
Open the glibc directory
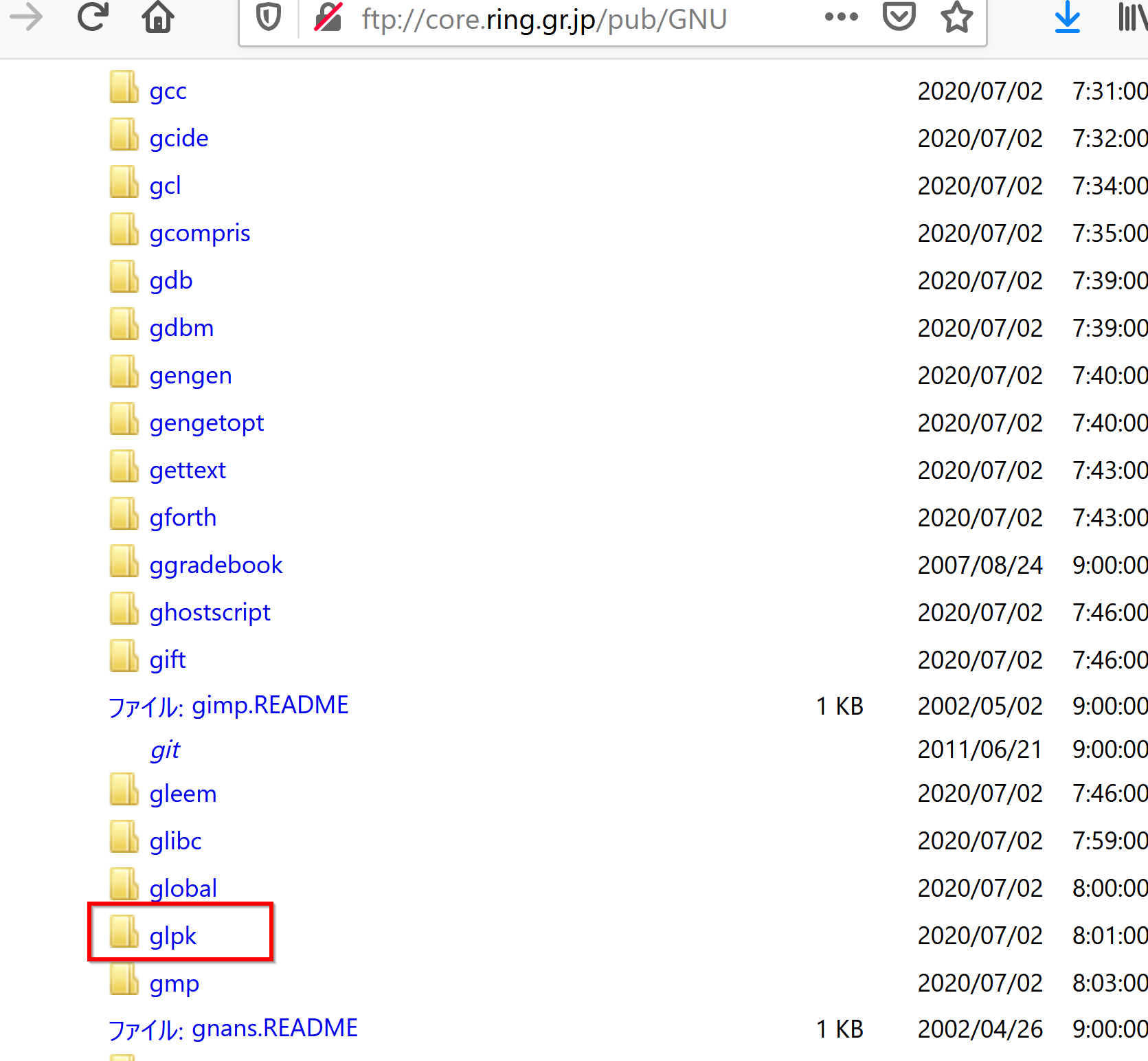tap(176, 841)
